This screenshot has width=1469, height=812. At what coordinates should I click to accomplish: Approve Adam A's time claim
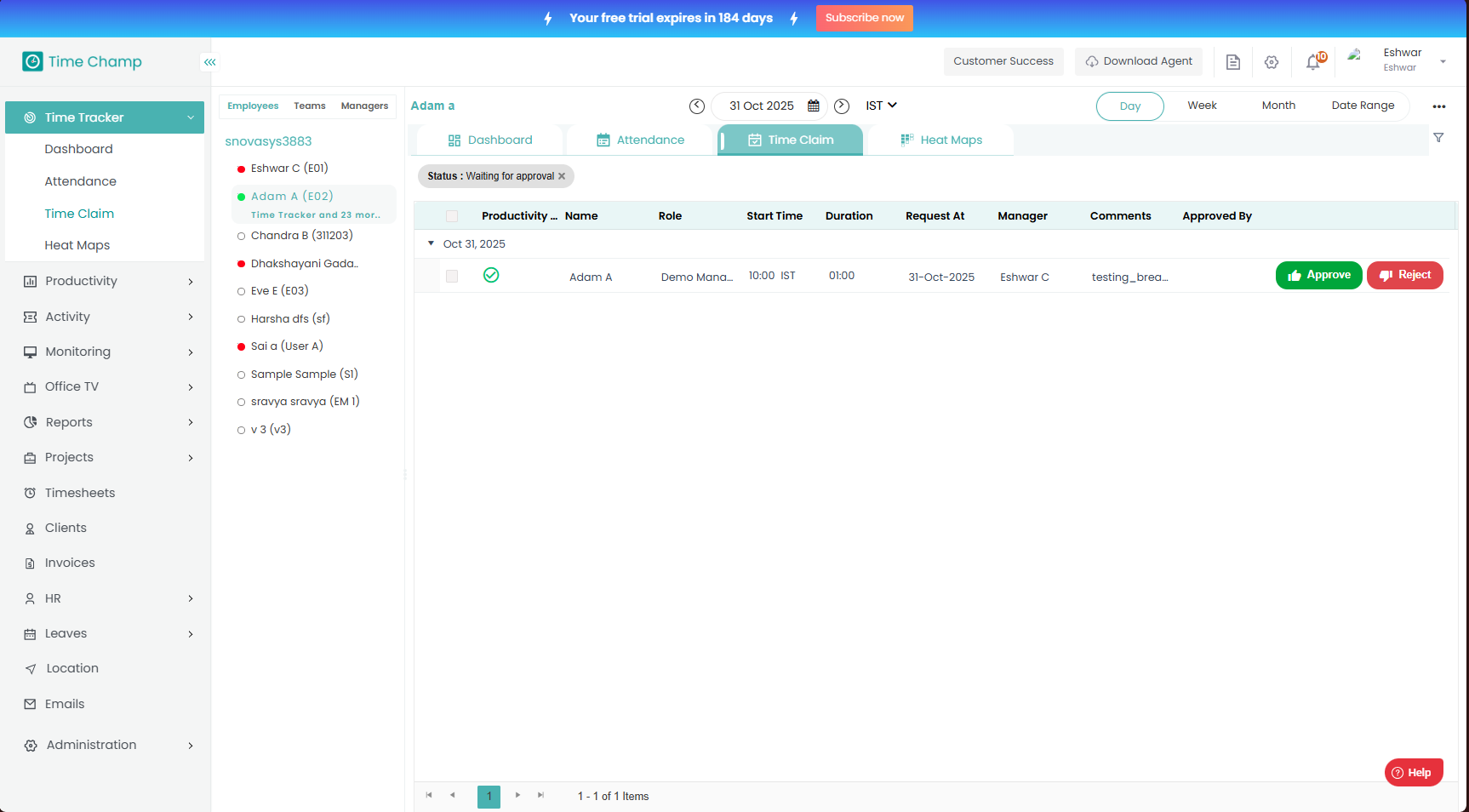click(x=1318, y=275)
